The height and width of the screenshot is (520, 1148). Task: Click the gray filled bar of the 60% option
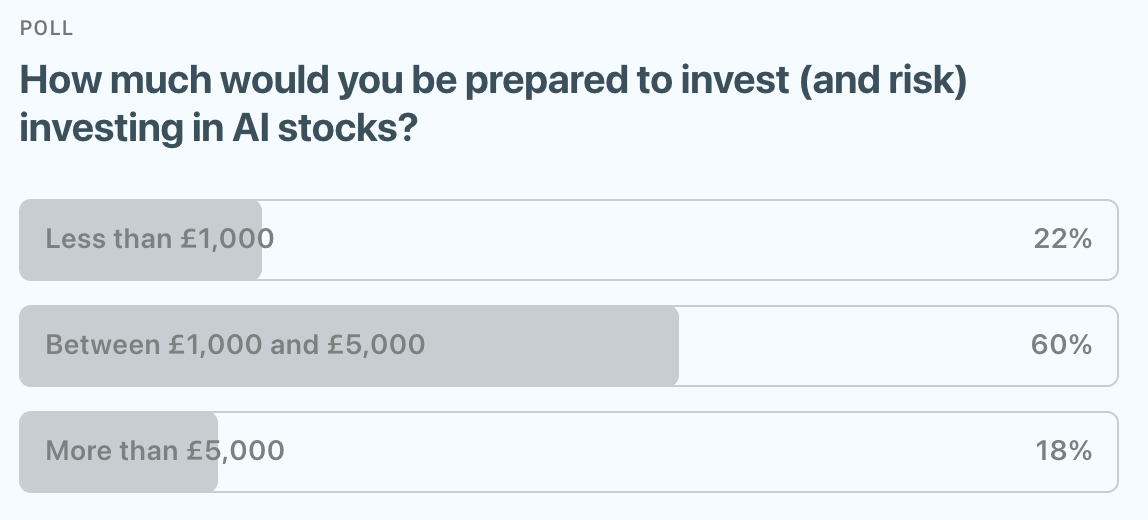tap(560, 346)
